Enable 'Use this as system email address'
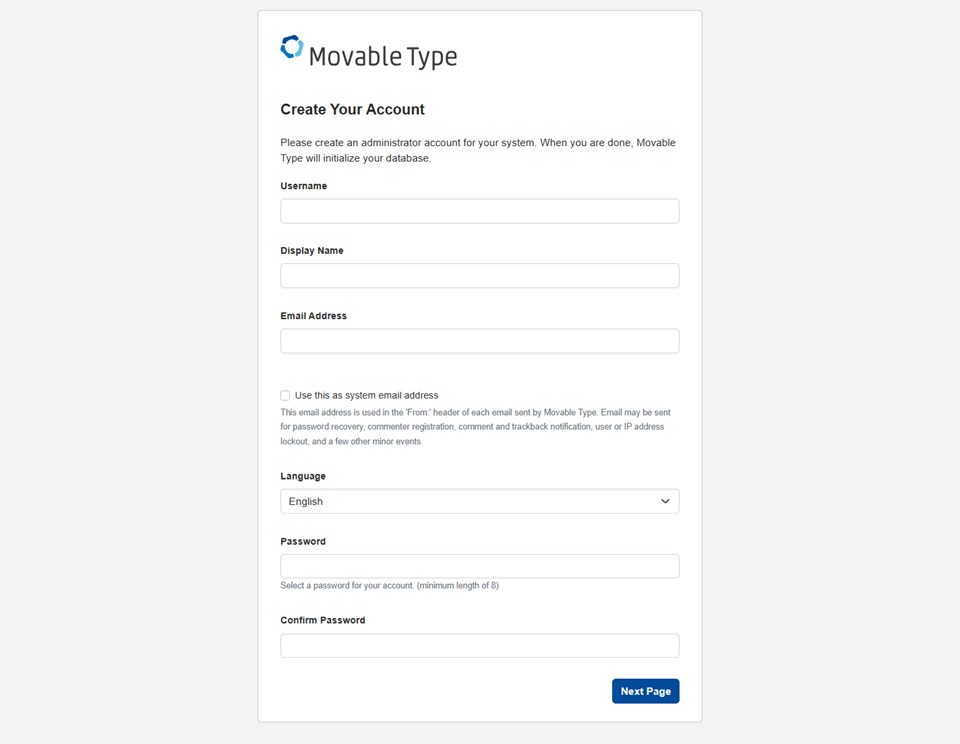This screenshot has width=960, height=744. click(284, 395)
